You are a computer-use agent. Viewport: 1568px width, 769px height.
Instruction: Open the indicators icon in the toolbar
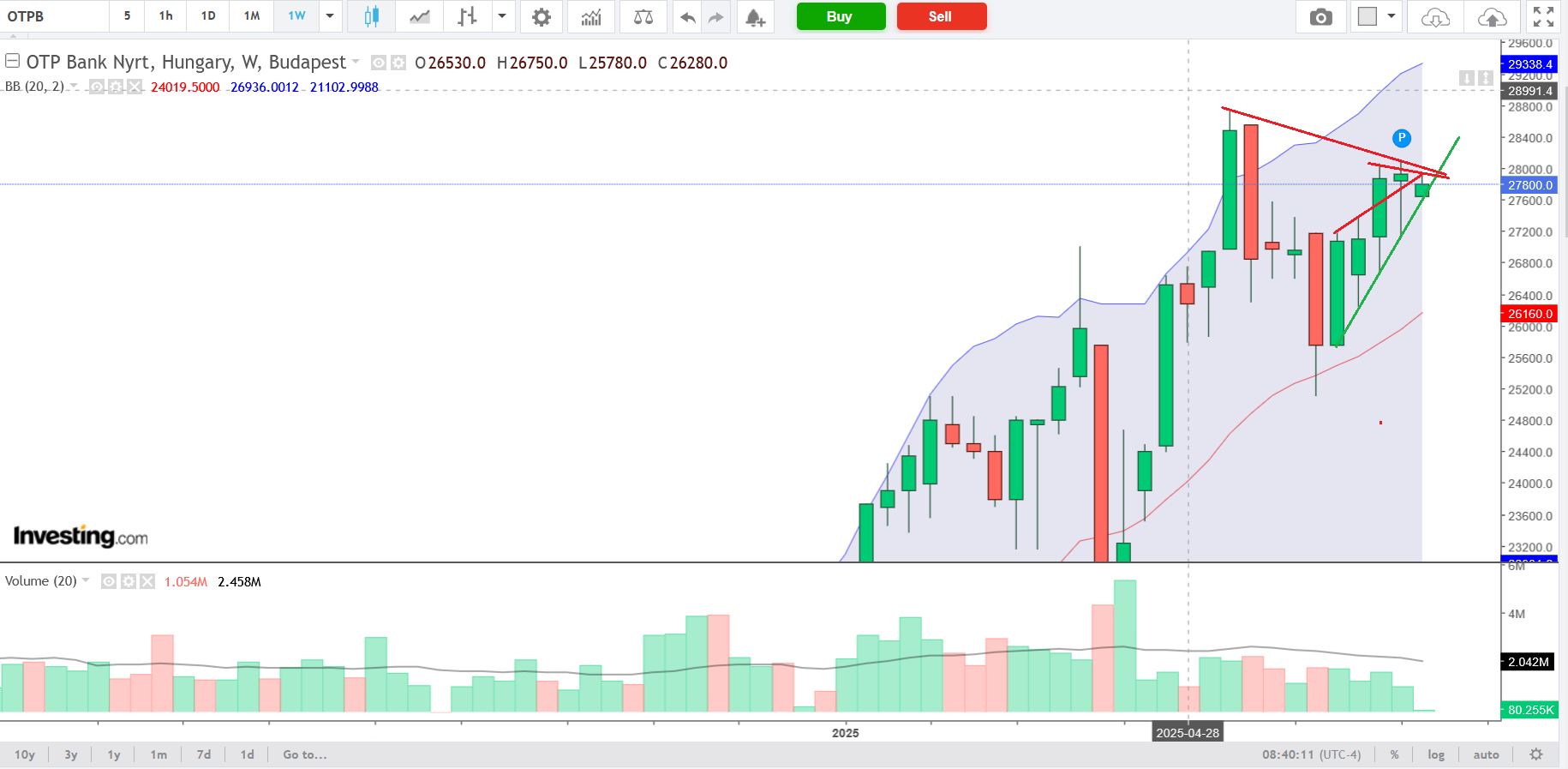pos(591,16)
